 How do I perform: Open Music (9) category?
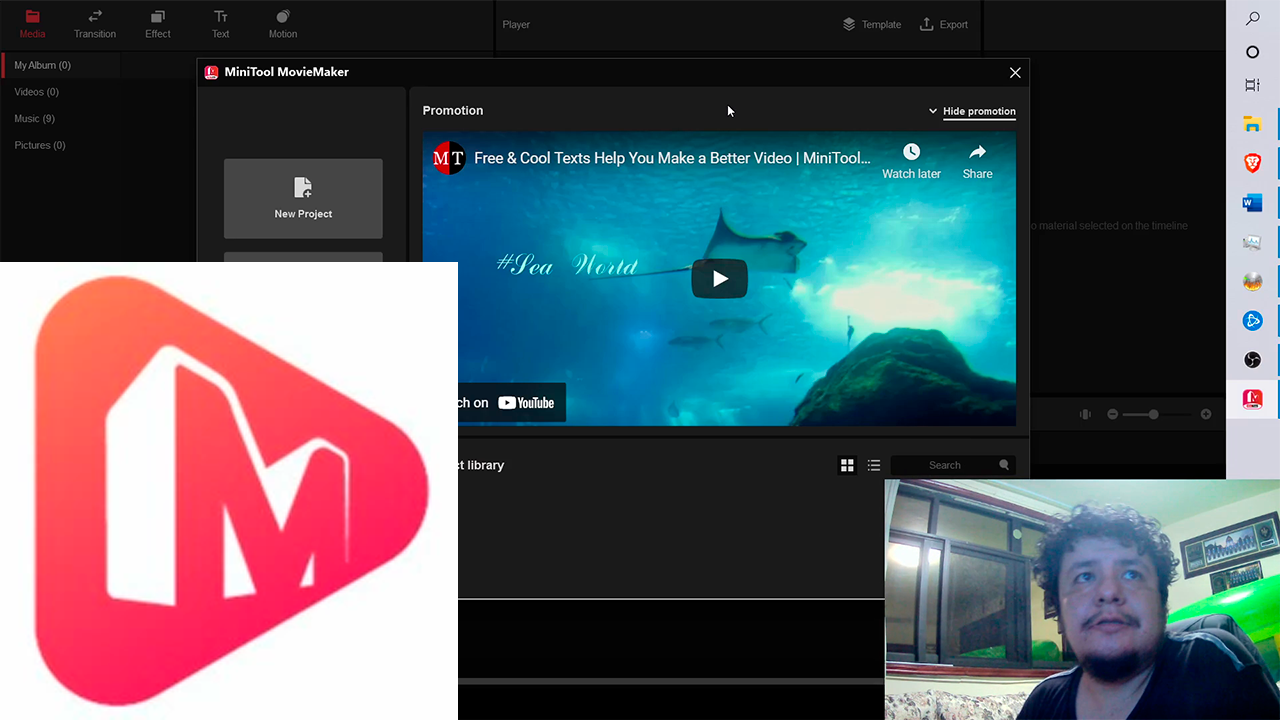click(34, 119)
